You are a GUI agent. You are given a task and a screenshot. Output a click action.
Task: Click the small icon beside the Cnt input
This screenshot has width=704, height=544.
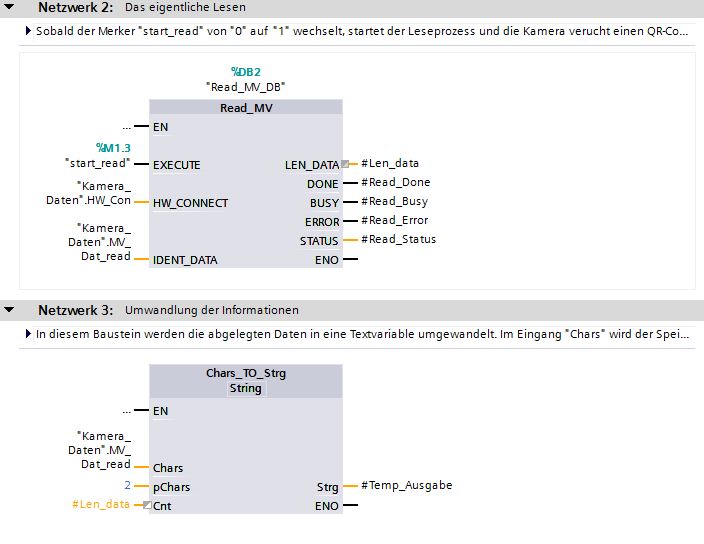coord(147,505)
